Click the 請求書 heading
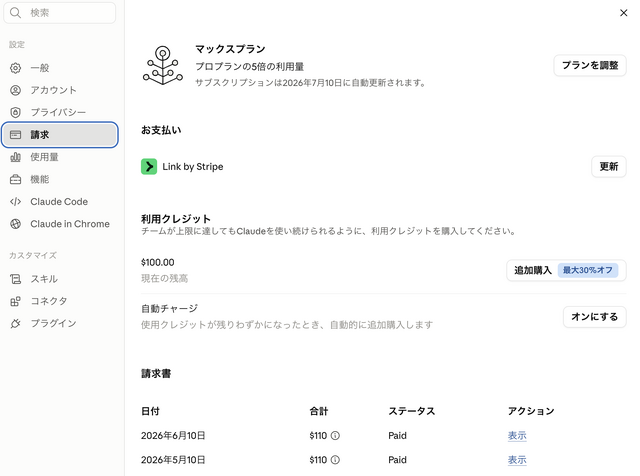The image size is (640, 476). (x=156, y=374)
